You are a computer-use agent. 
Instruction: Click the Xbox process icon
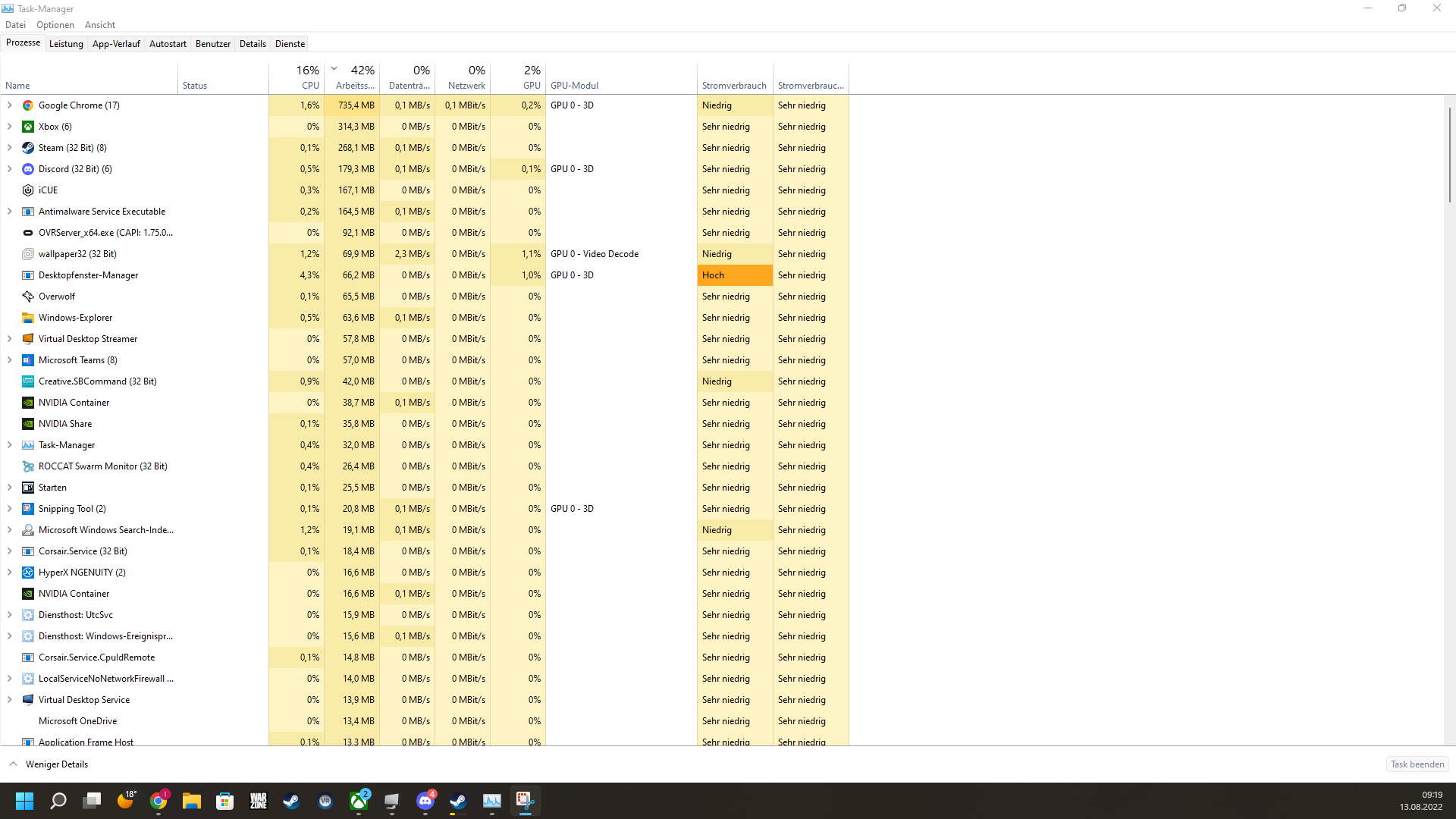[28, 127]
